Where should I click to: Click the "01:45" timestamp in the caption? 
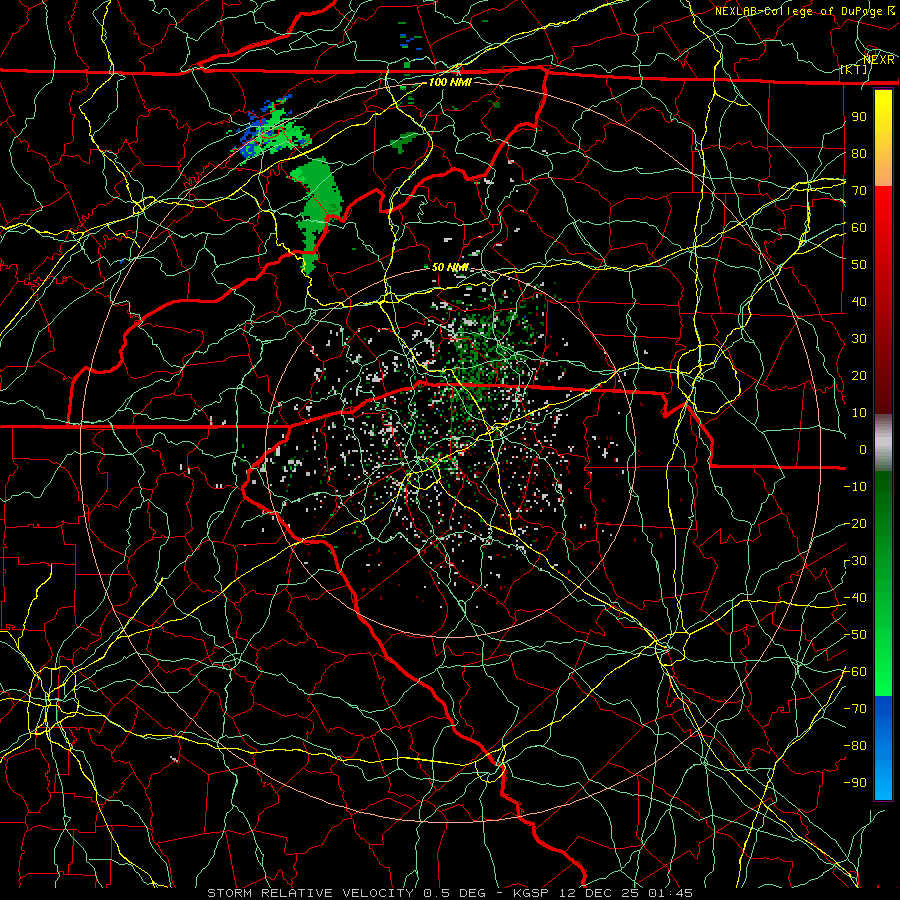pos(670,893)
